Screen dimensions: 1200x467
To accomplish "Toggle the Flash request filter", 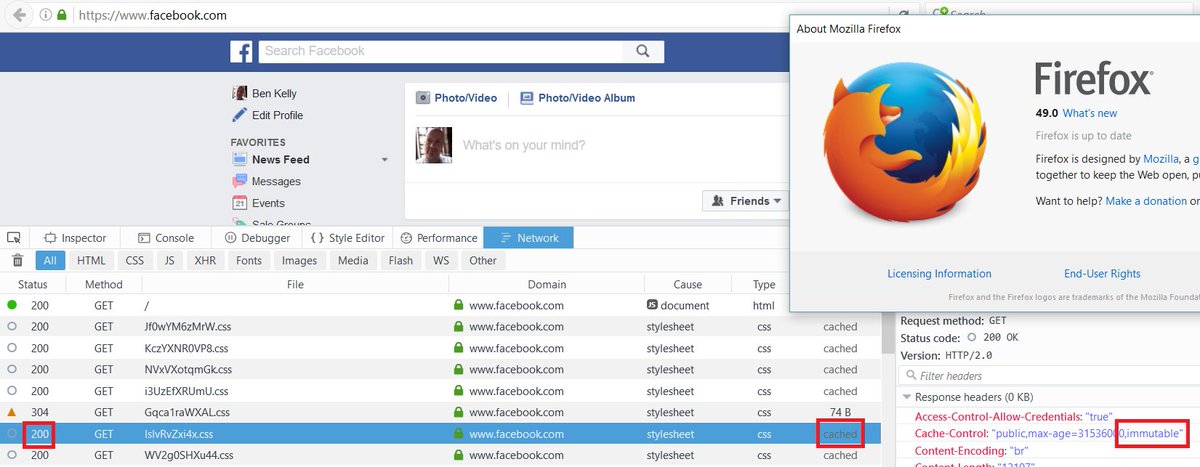I will click(x=401, y=260).
